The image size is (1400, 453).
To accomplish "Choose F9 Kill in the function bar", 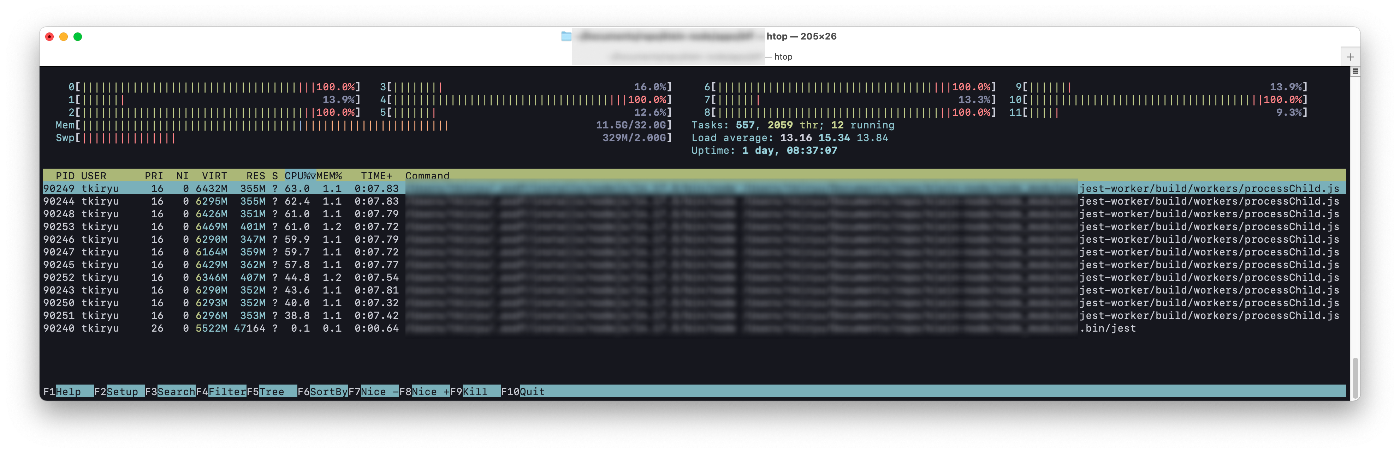I will [x=476, y=391].
